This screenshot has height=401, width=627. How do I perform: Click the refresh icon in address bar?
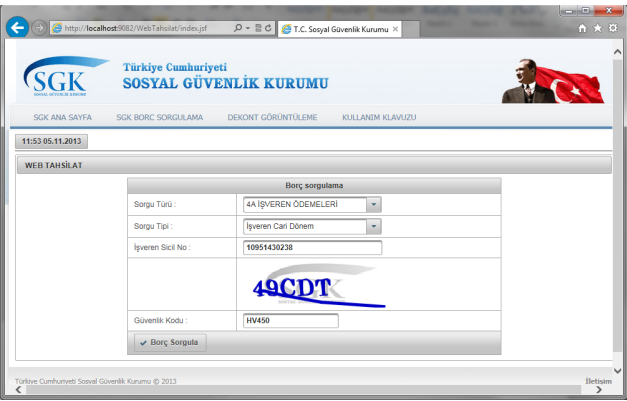point(268,28)
